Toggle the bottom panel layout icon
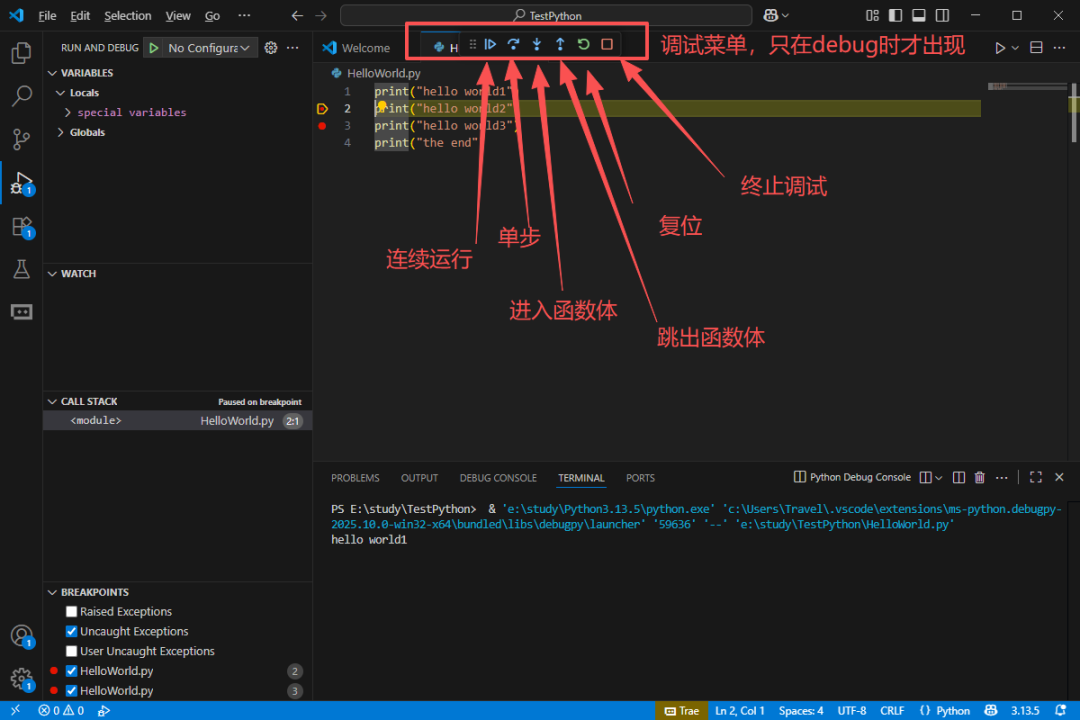This screenshot has height=720, width=1080. [919, 15]
